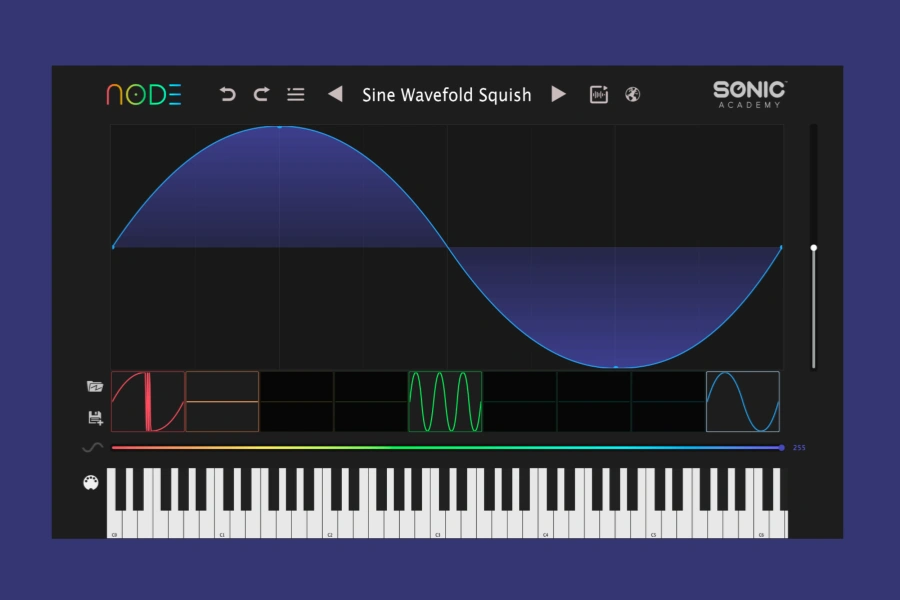Play the C1 key on keyboard
Viewport: 900px width, 600px height.
[x=222, y=524]
